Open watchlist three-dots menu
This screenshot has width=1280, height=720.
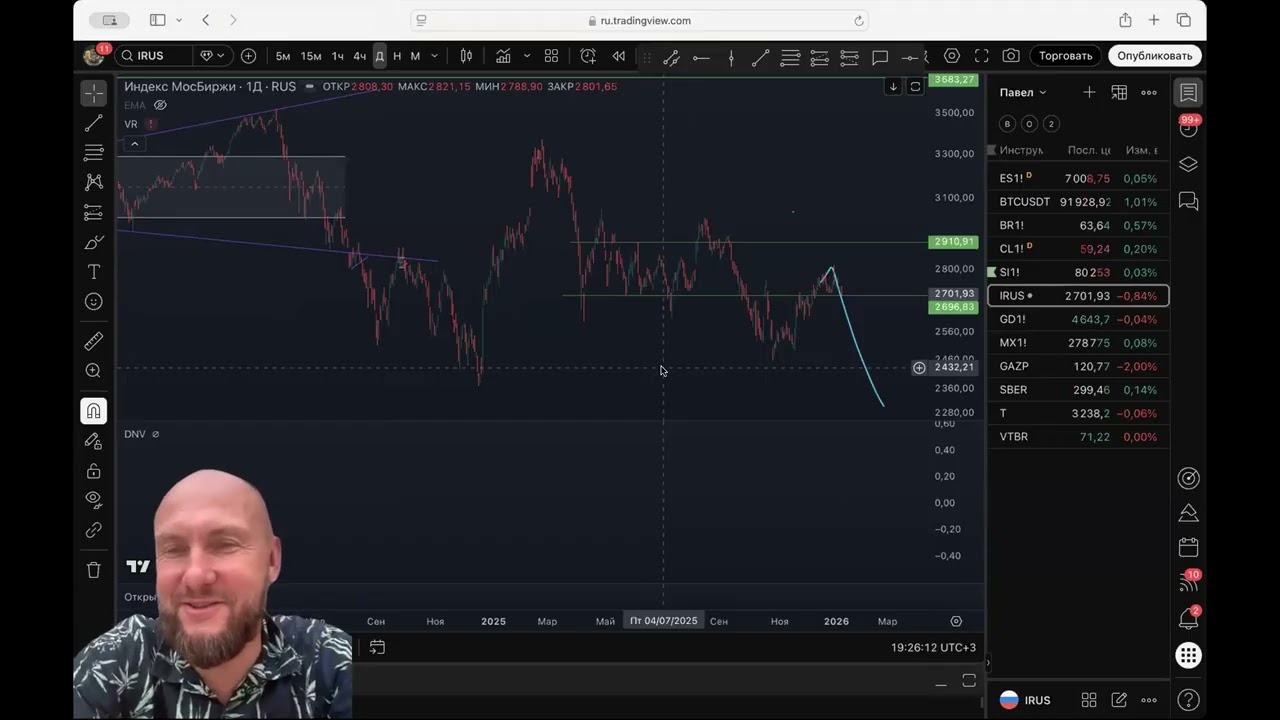click(1149, 92)
